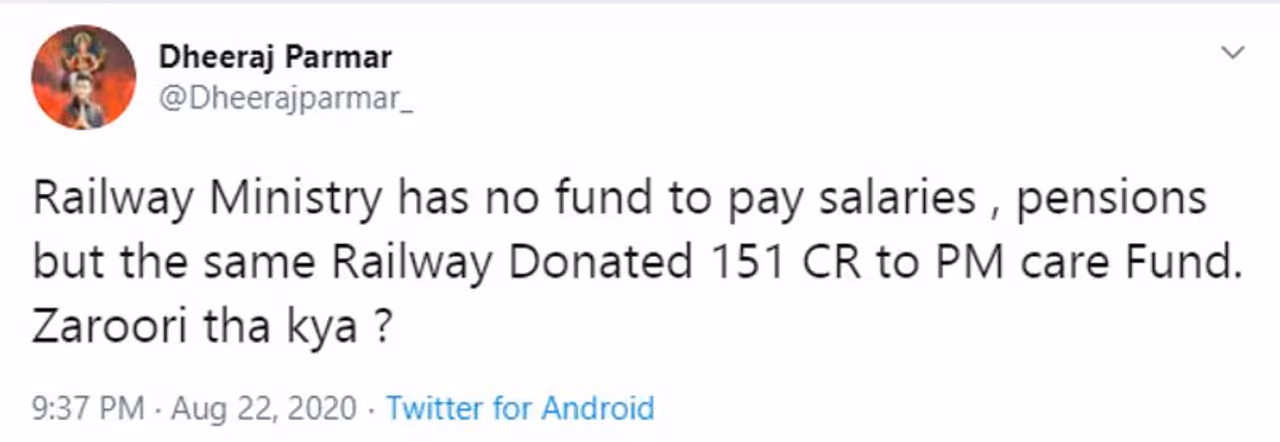Screen dimensions: 1280x442
Task: Click the "Twitter for Android" source link
Action: [520, 408]
